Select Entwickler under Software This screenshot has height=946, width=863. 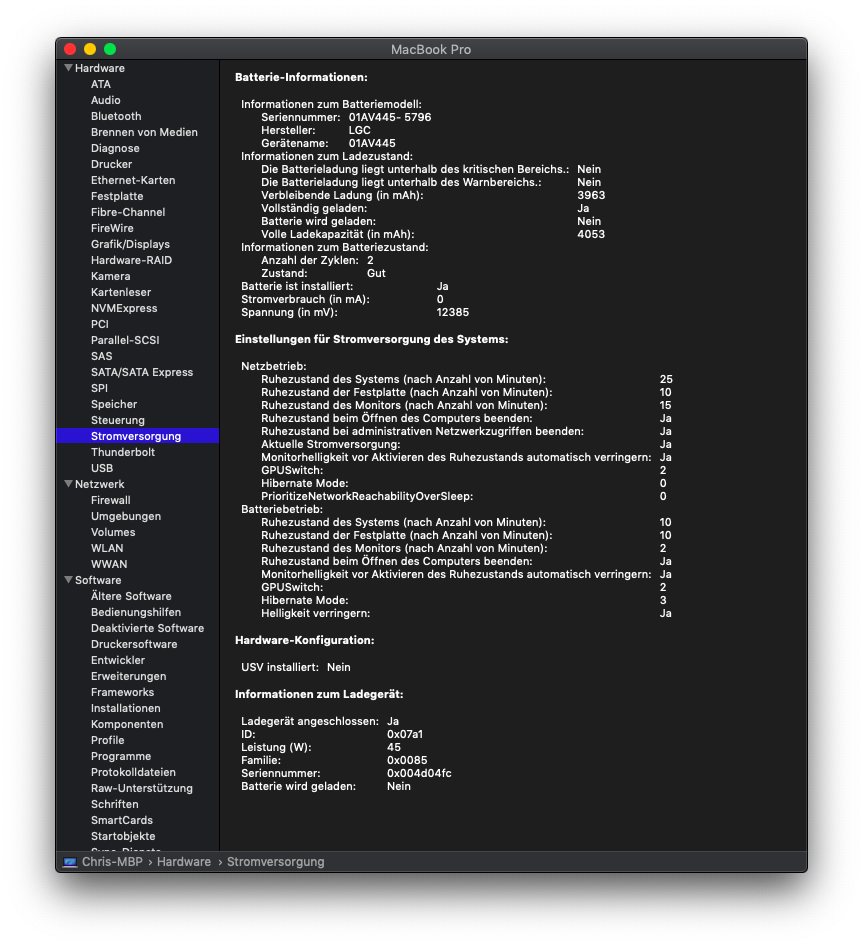(118, 660)
